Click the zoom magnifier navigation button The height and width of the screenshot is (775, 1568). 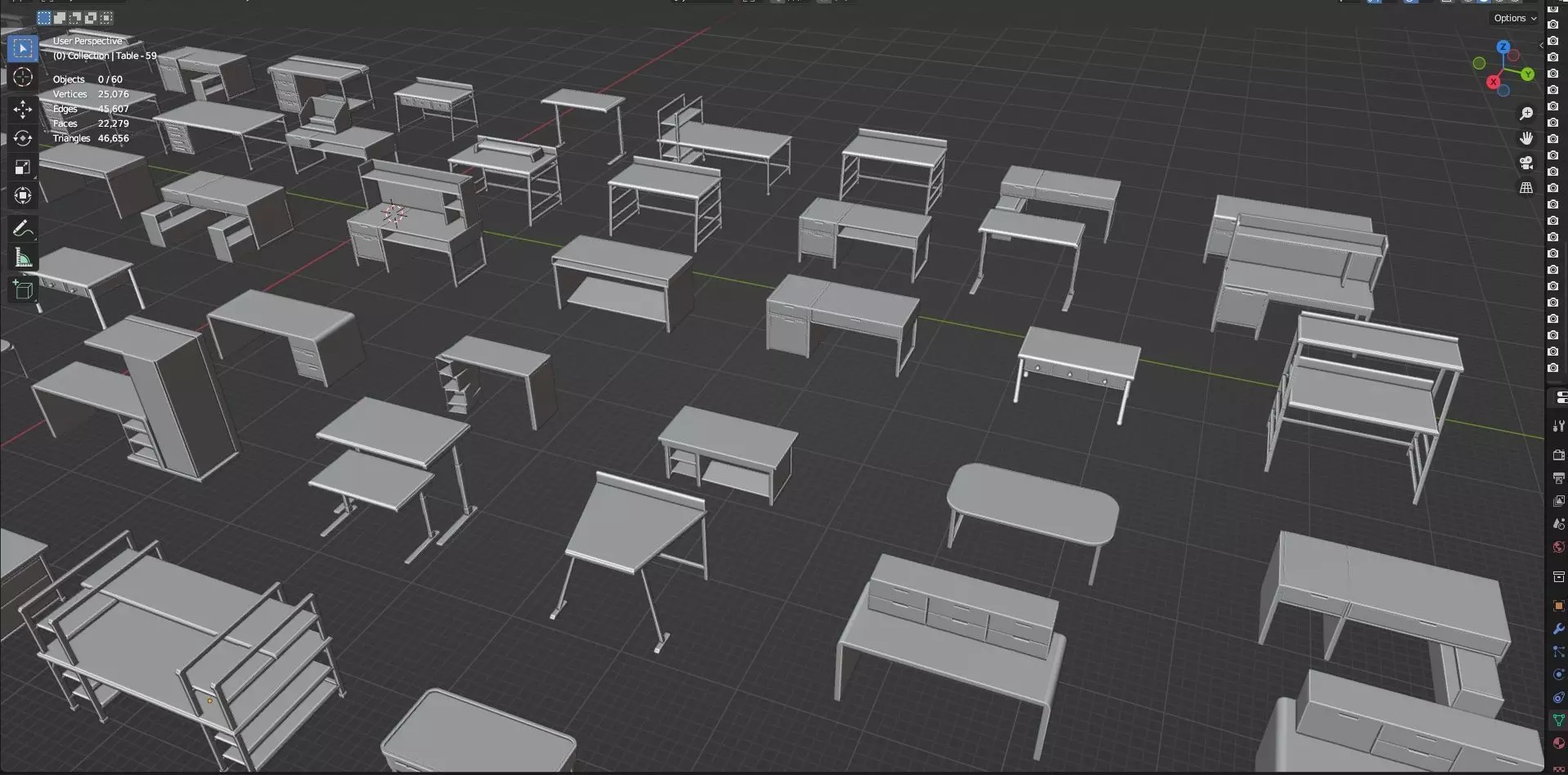point(1526,114)
